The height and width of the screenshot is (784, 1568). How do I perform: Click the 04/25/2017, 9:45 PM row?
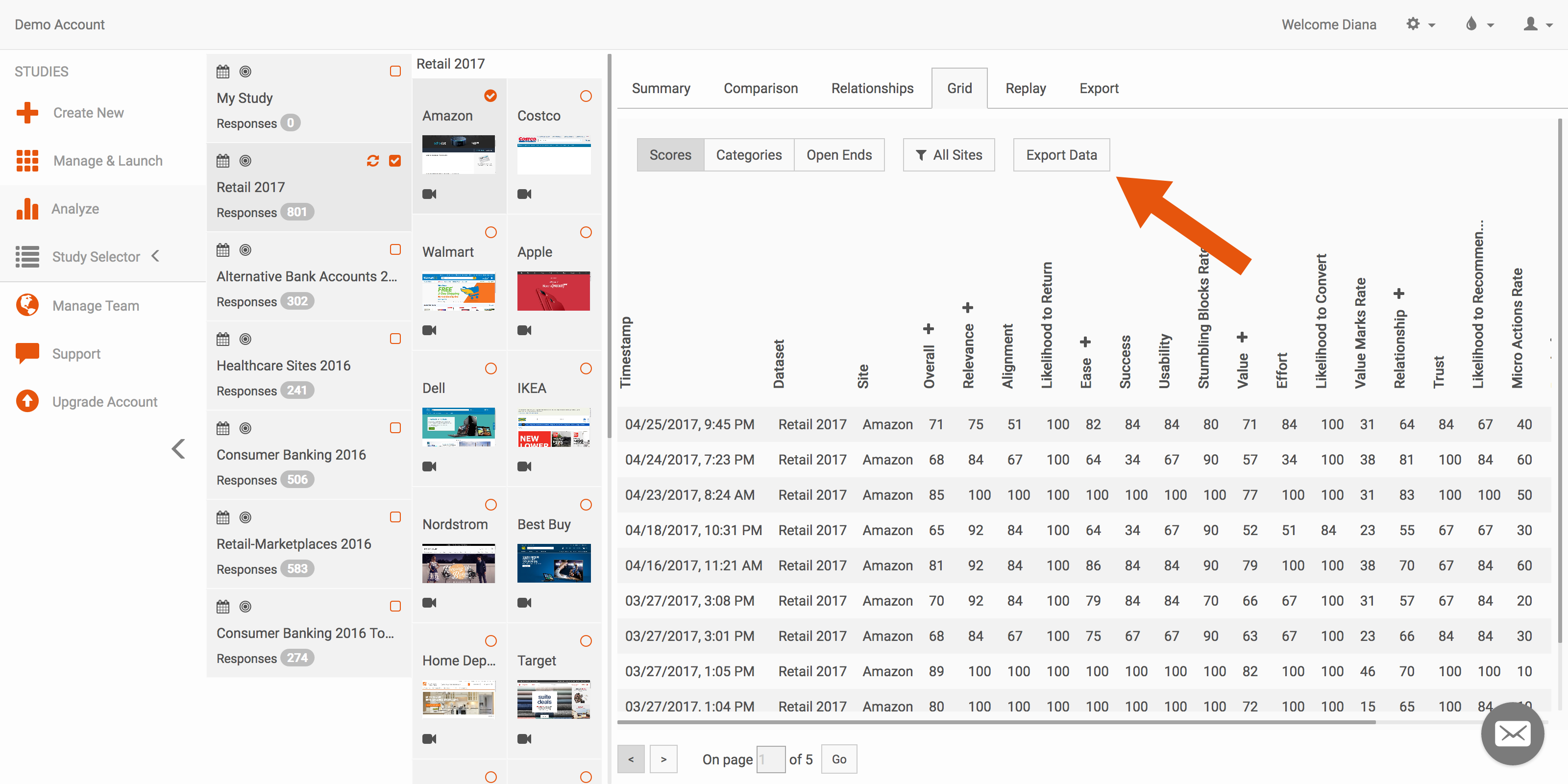(1083, 424)
